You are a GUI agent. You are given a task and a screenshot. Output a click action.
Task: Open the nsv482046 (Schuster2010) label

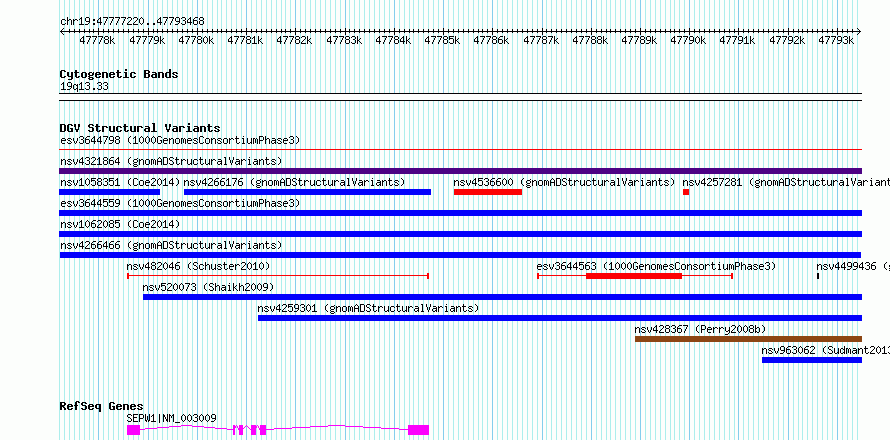point(198,266)
